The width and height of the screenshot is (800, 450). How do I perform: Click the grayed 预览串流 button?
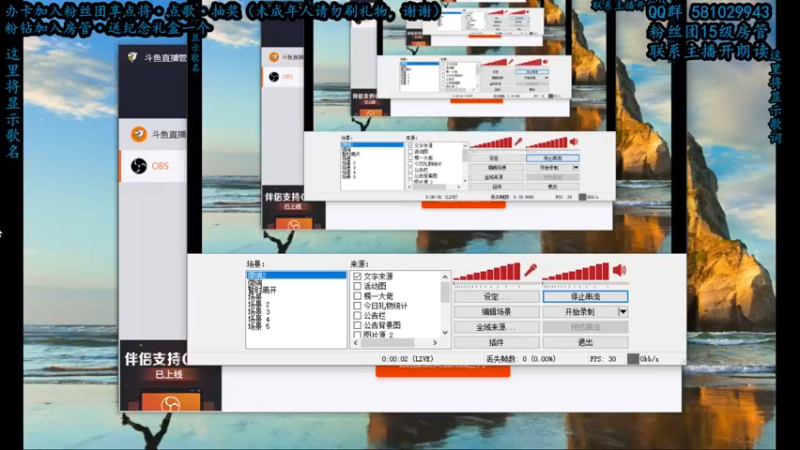(x=585, y=327)
